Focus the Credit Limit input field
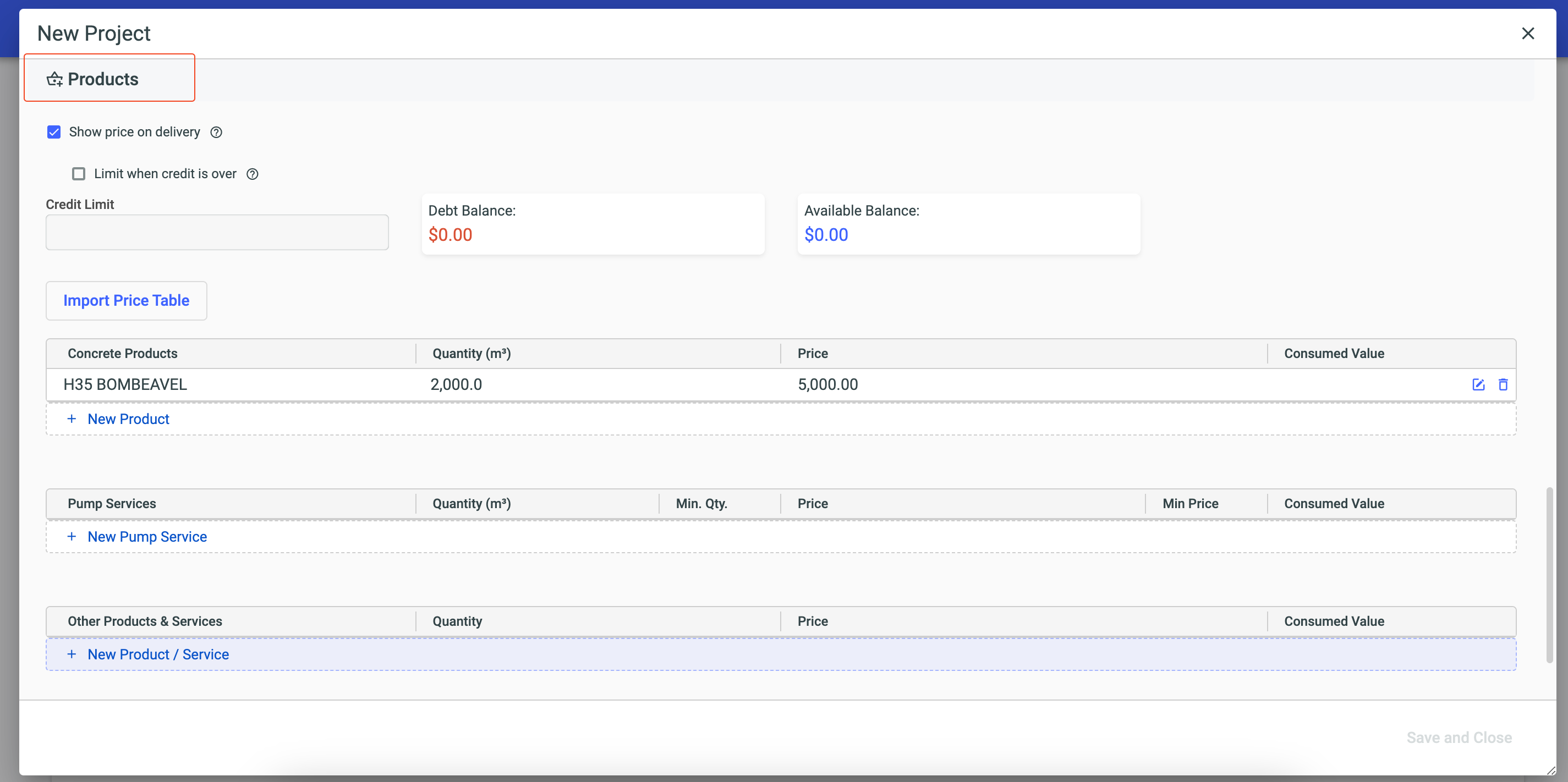This screenshot has width=1568, height=782. pos(217,232)
